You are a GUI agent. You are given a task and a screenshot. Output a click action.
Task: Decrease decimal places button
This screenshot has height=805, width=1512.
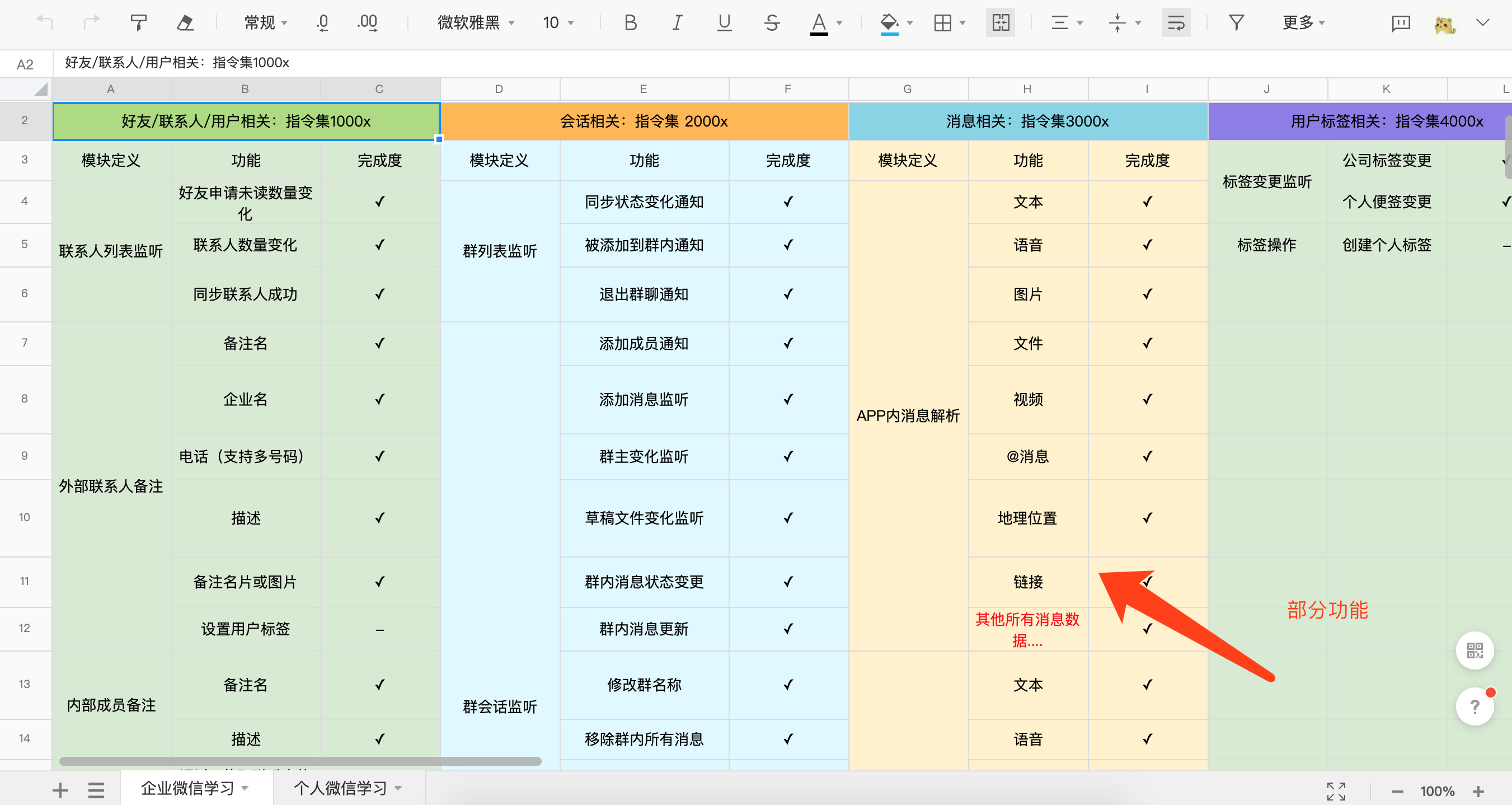point(322,23)
